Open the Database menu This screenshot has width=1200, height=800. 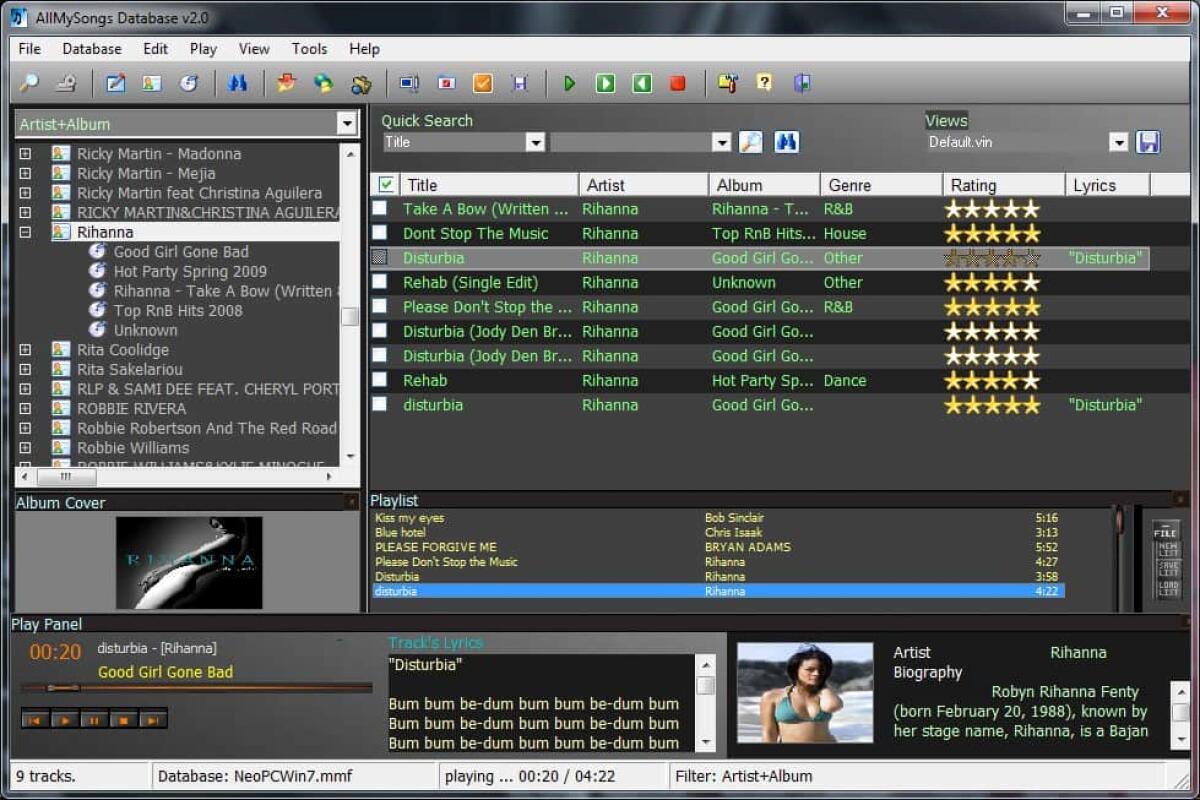click(x=91, y=48)
